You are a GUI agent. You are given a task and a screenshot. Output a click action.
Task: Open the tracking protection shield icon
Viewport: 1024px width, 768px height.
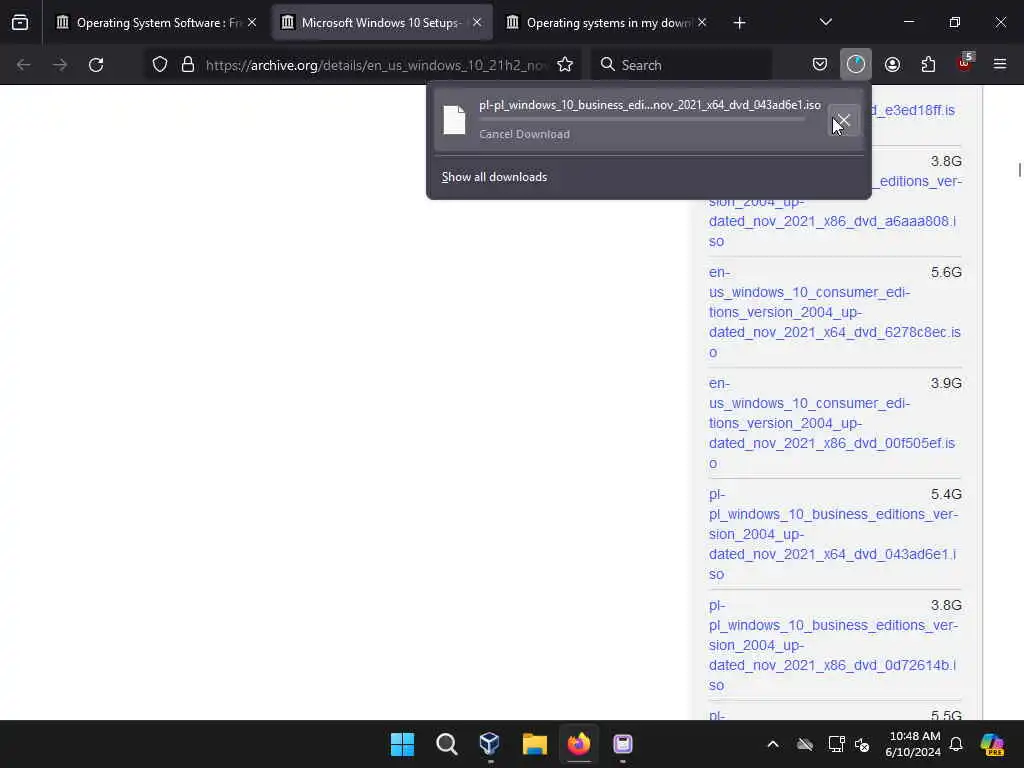[160, 65]
